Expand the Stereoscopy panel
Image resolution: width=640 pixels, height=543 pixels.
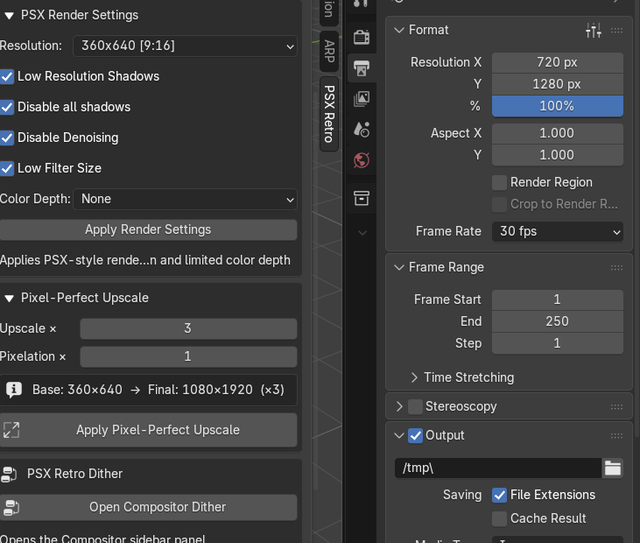coord(399,407)
